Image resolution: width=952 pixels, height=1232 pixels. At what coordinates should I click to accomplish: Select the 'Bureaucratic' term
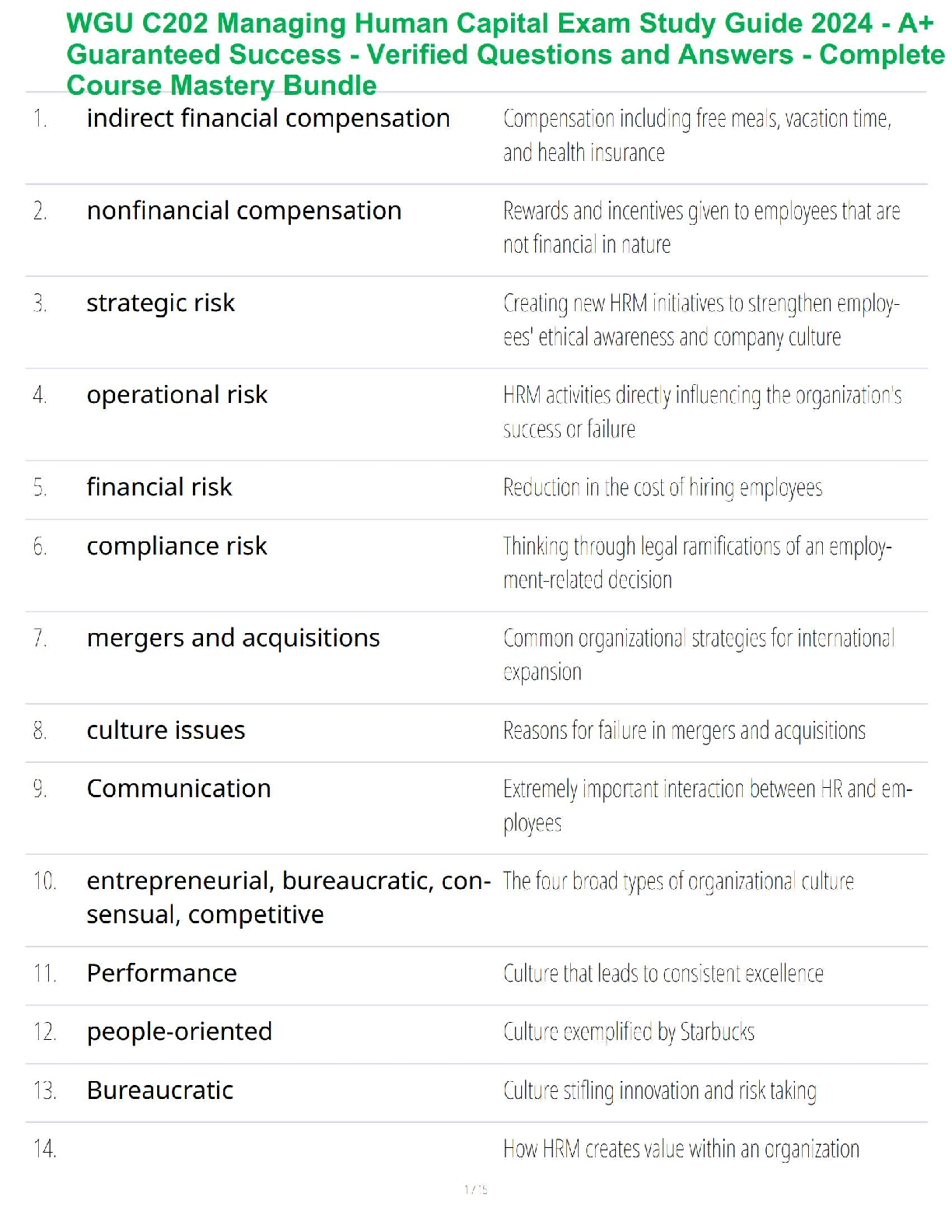(160, 1090)
